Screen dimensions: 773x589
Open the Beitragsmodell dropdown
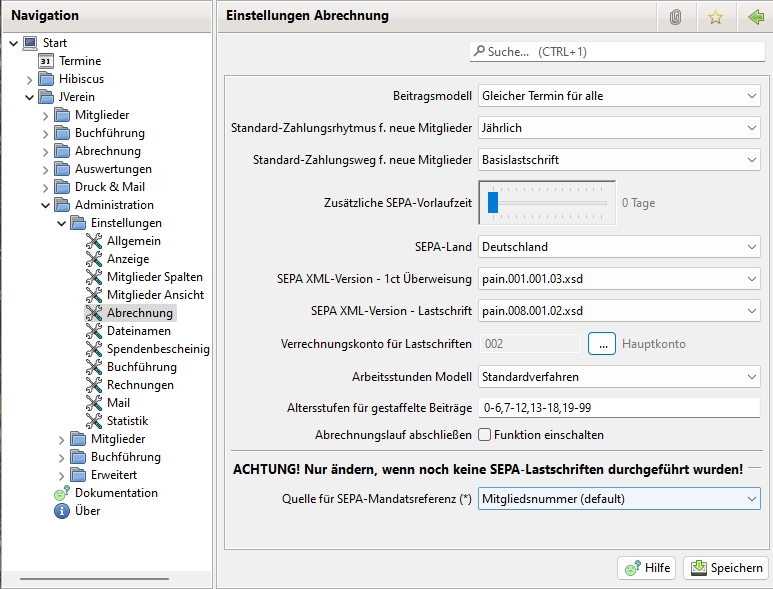tap(619, 96)
